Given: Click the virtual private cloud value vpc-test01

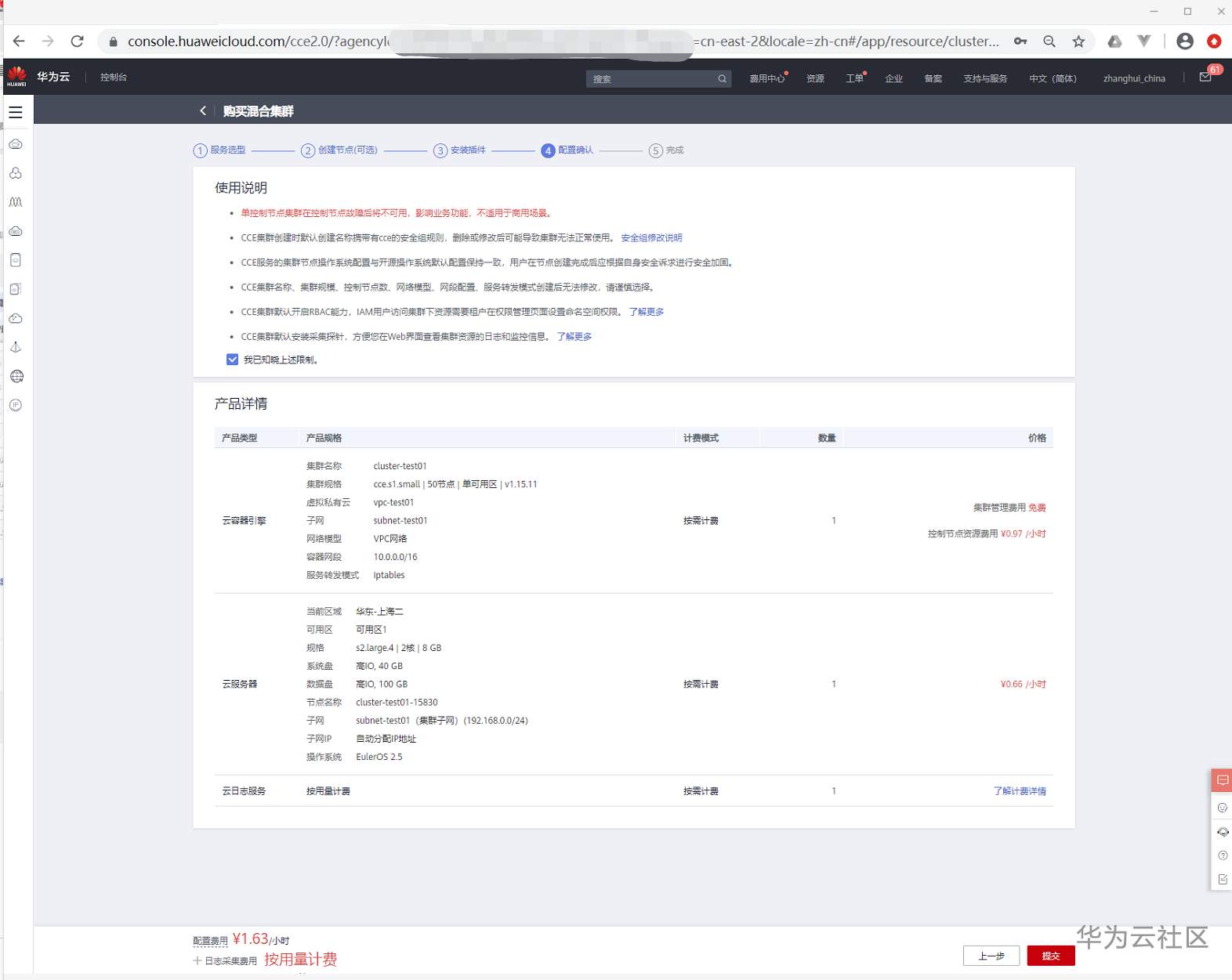Looking at the screenshot, I should (393, 503).
